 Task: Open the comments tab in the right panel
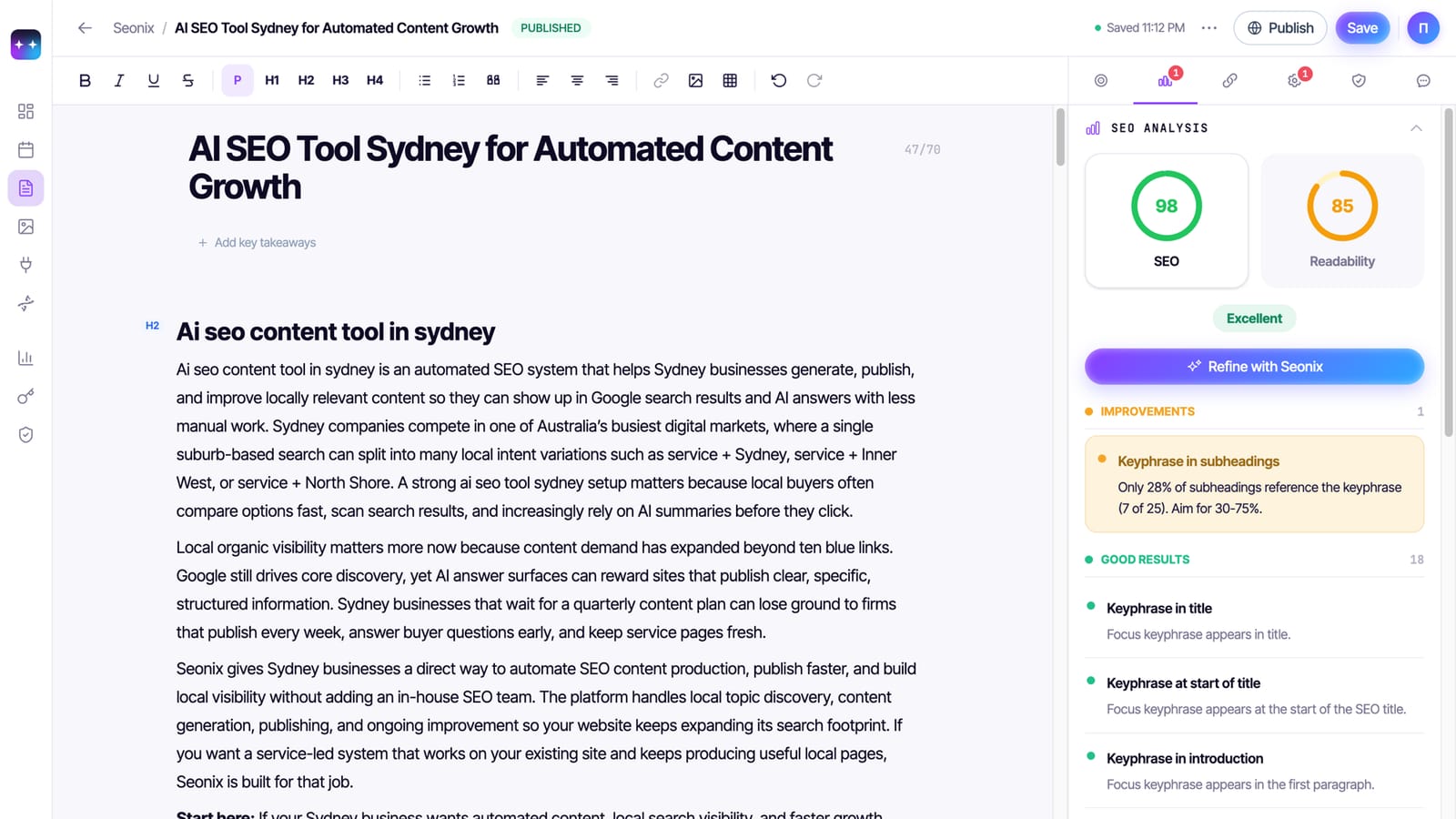[1423, 80]
